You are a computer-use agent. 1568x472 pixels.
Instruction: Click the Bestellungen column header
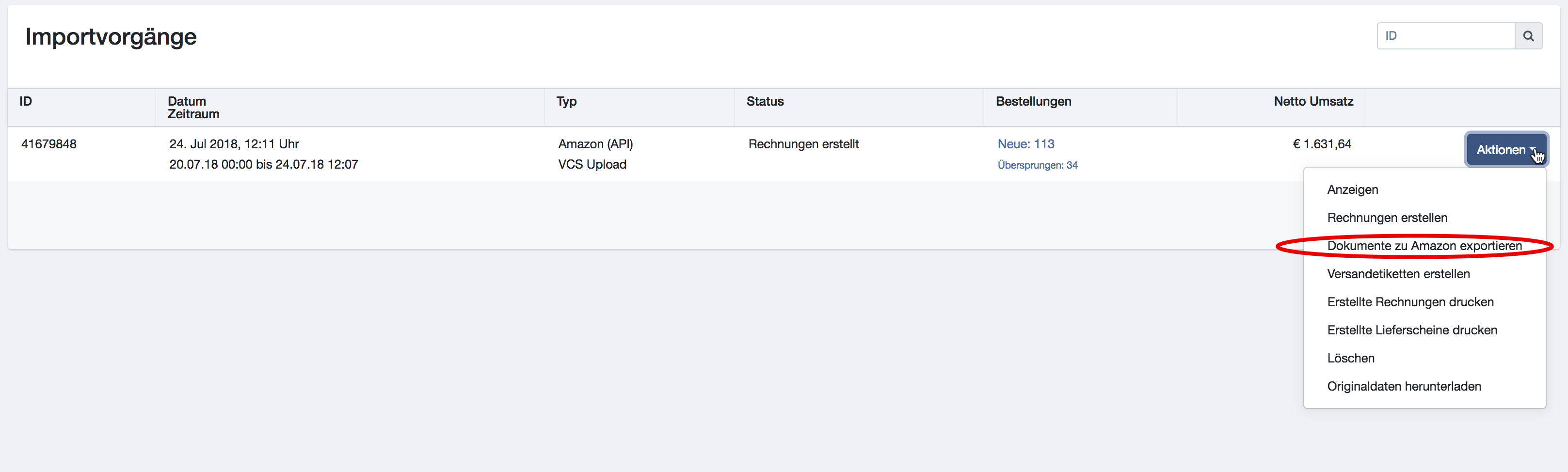click(x=1033, y=102)
